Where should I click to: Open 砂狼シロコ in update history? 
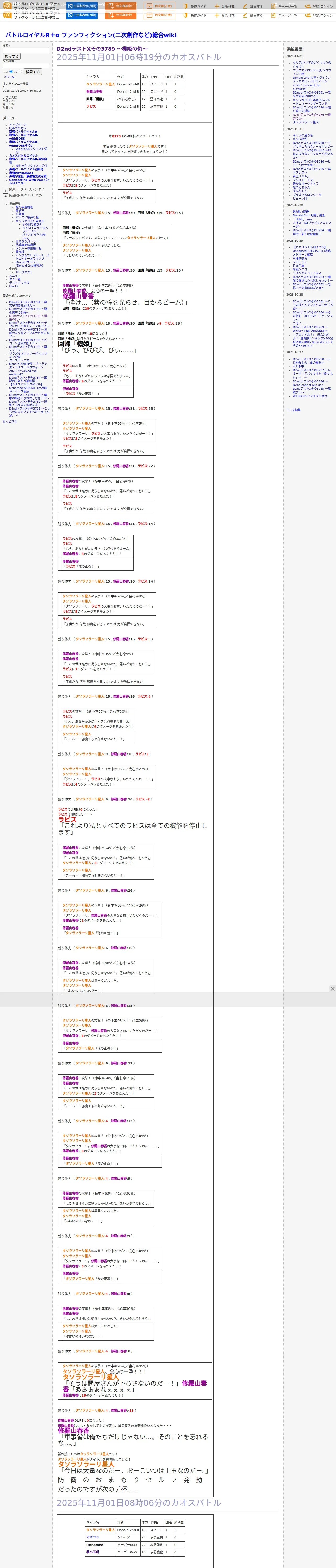point(300,269)
